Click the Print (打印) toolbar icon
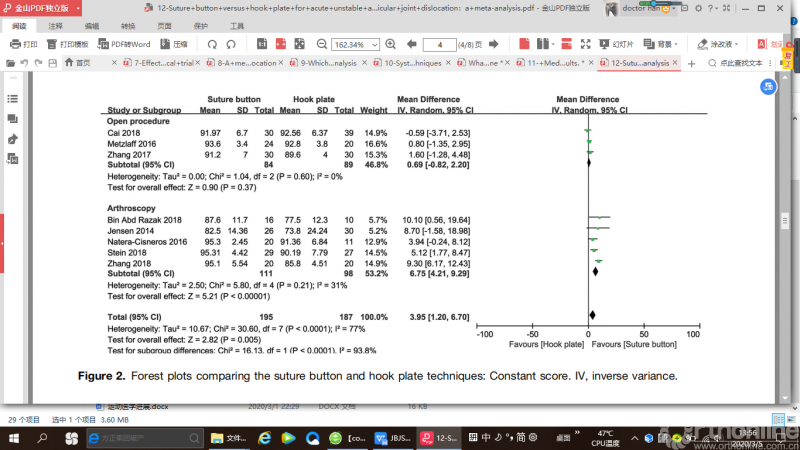Viewport: 800px width, 450px height. pos(24,45)
